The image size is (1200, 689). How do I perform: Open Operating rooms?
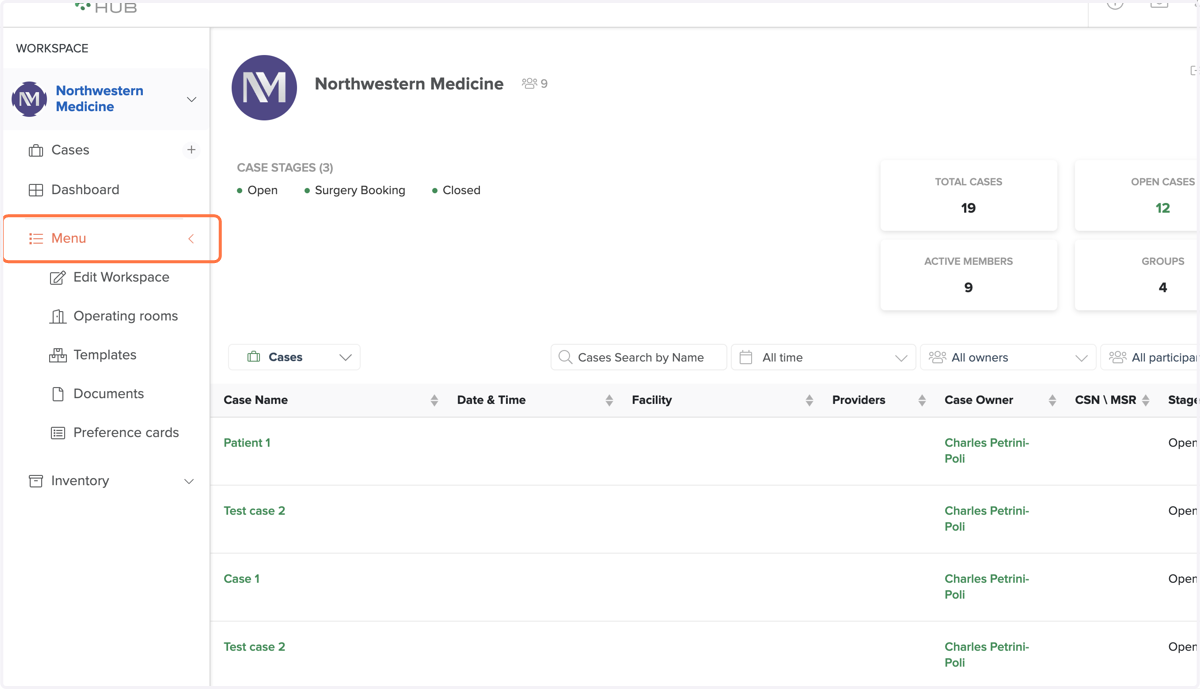coord(125,316)
